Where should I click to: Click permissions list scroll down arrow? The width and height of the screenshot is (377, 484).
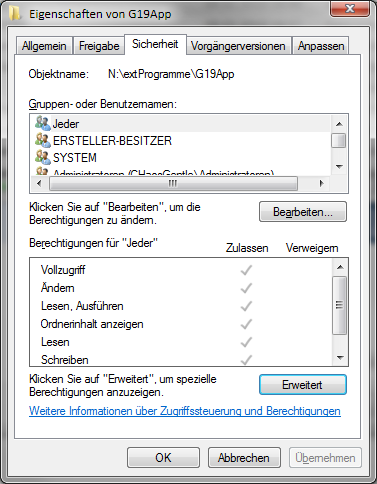point(340,358)
